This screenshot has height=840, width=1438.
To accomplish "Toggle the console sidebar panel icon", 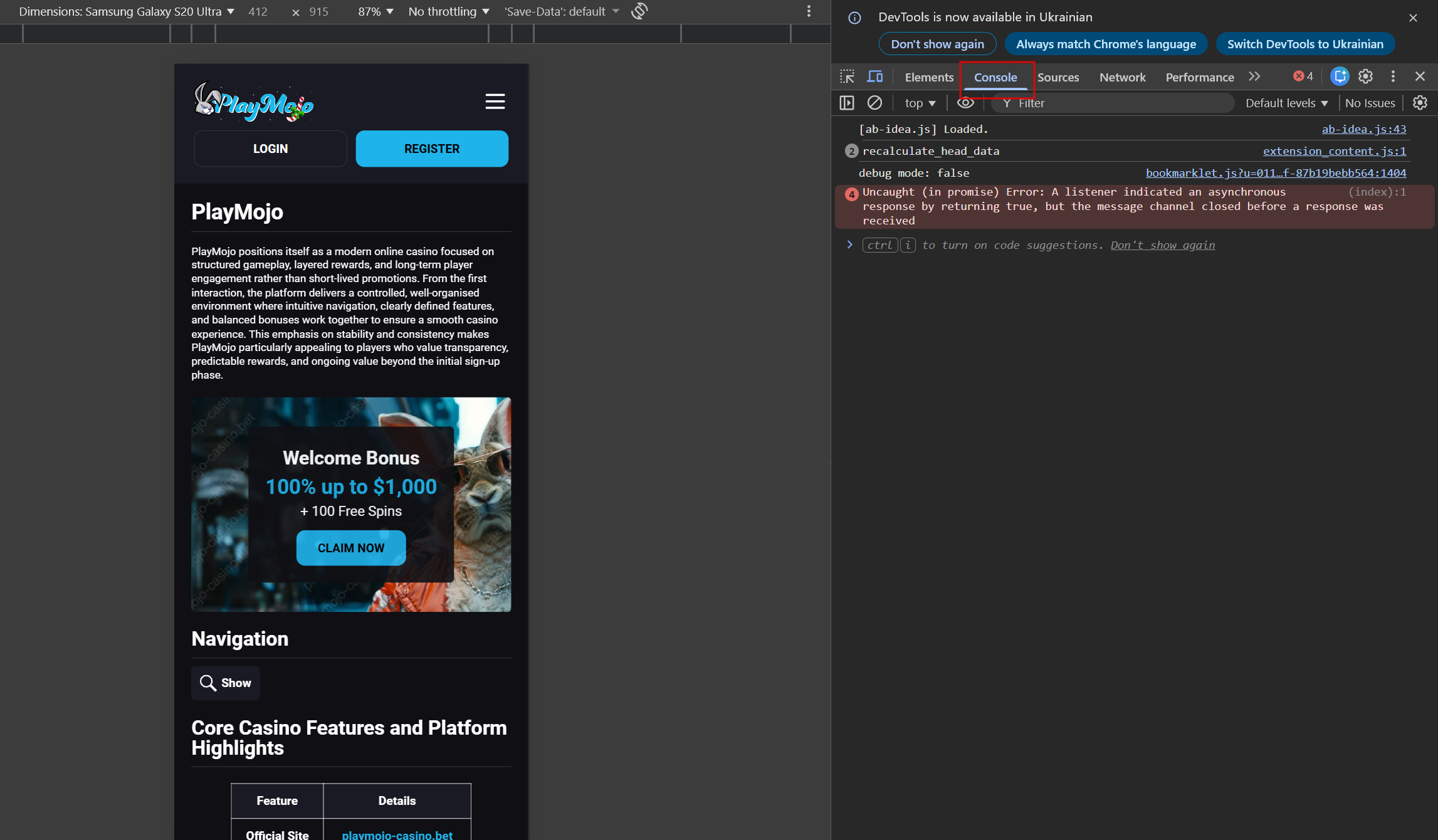I will pos(847,103).
